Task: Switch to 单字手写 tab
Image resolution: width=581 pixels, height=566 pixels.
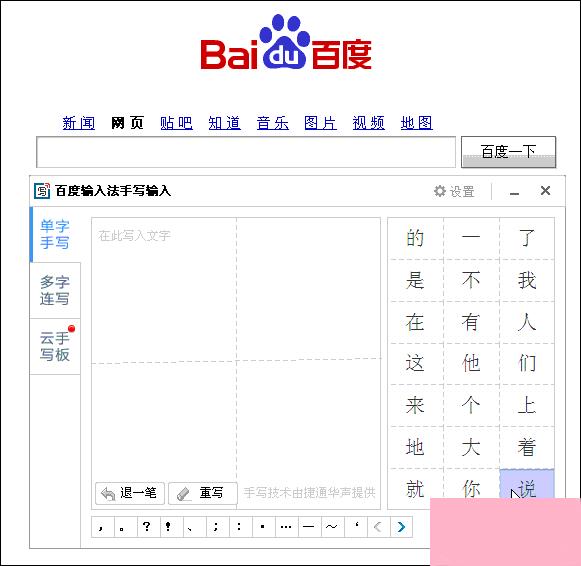Action: point(55,234)
